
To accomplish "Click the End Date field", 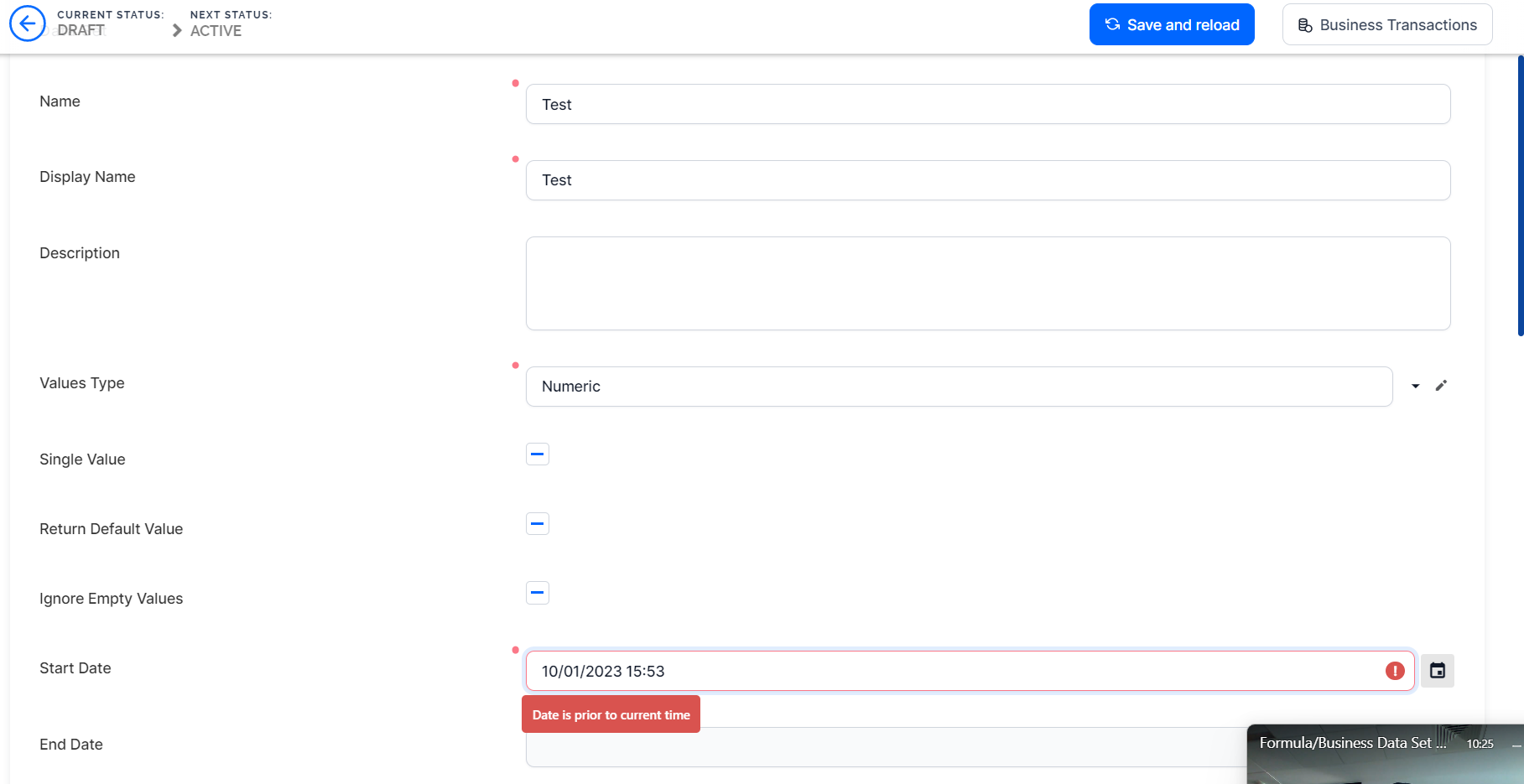I will click(881, 747).
